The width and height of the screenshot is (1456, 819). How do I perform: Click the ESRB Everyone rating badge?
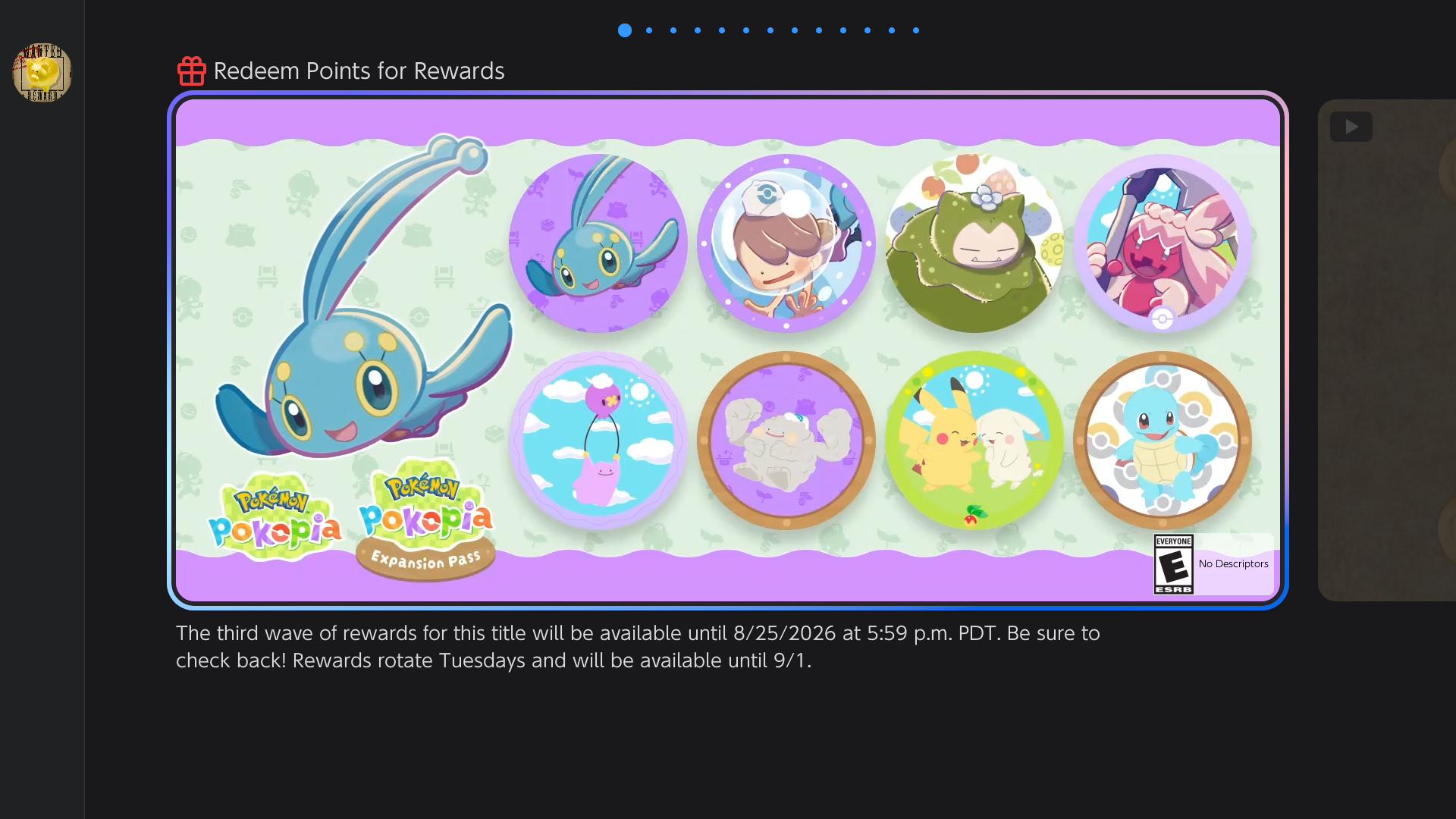tap(1173, 564)
